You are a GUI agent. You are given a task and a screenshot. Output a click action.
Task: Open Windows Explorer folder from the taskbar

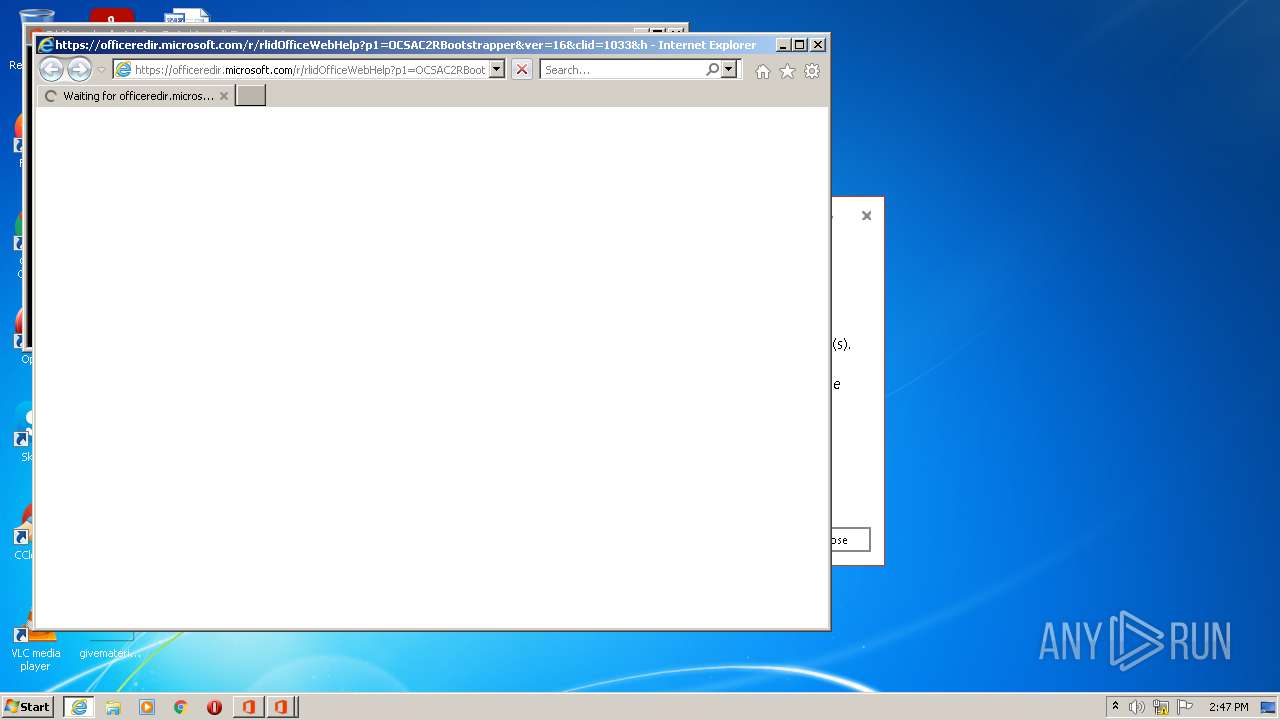pyautogui.click(x=113, y=707)
